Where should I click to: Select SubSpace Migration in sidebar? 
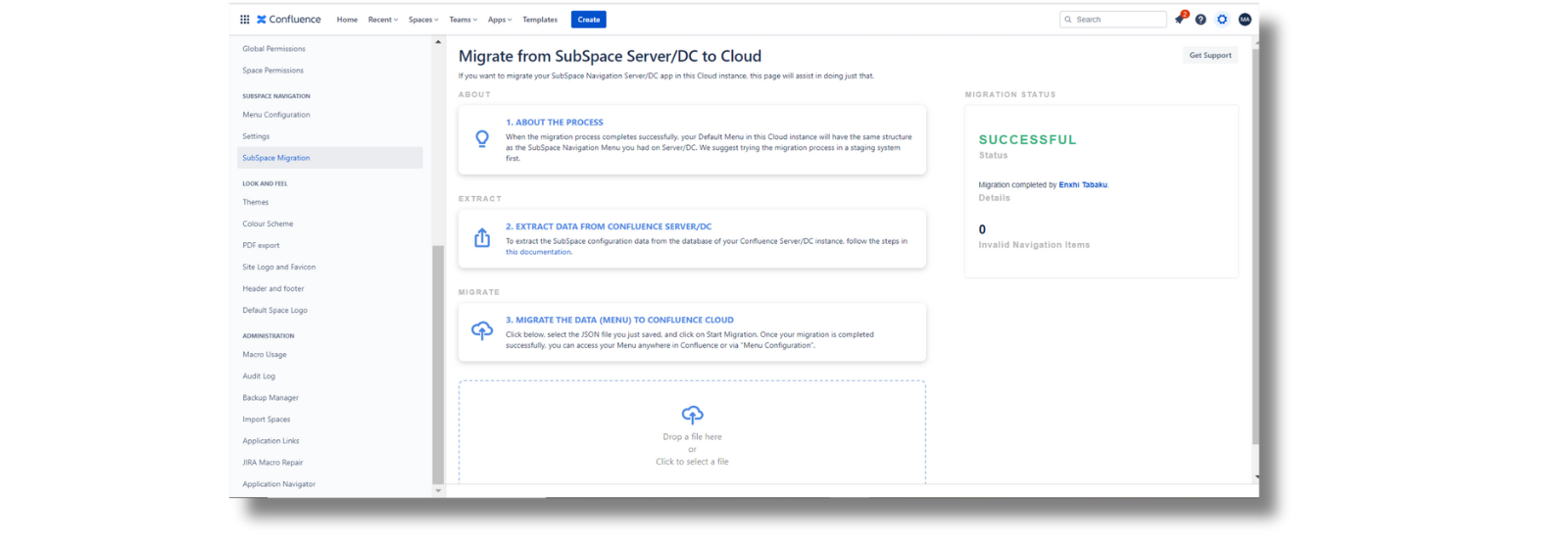[330, 158]
